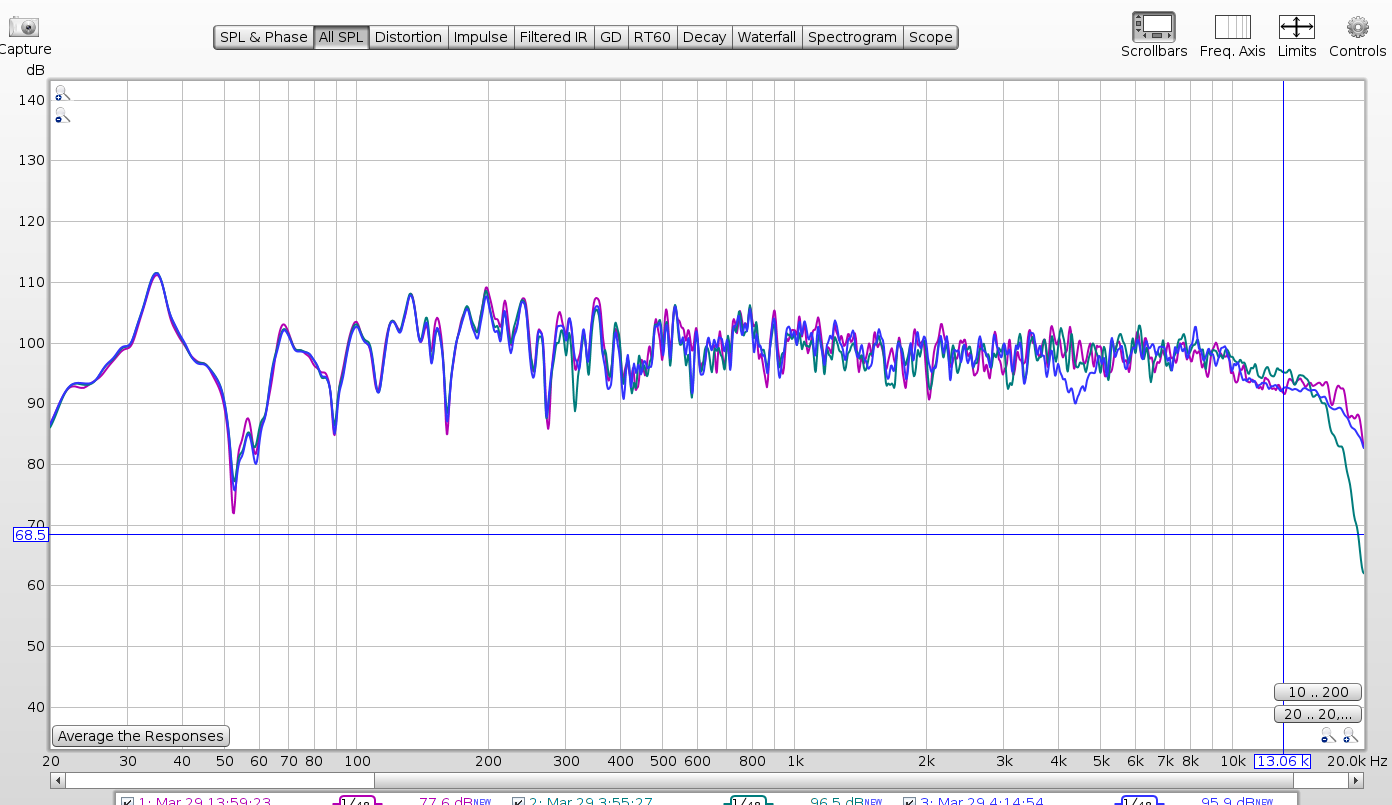The image size is (1392, 805).
Task: Click the 13.06 k cursor frequency label
Action: point(1283,762)
